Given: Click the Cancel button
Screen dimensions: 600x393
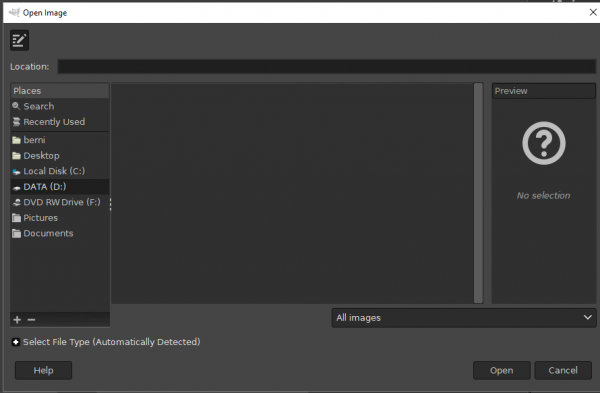Looking at the screenshot, I should [x=563, y=370].
